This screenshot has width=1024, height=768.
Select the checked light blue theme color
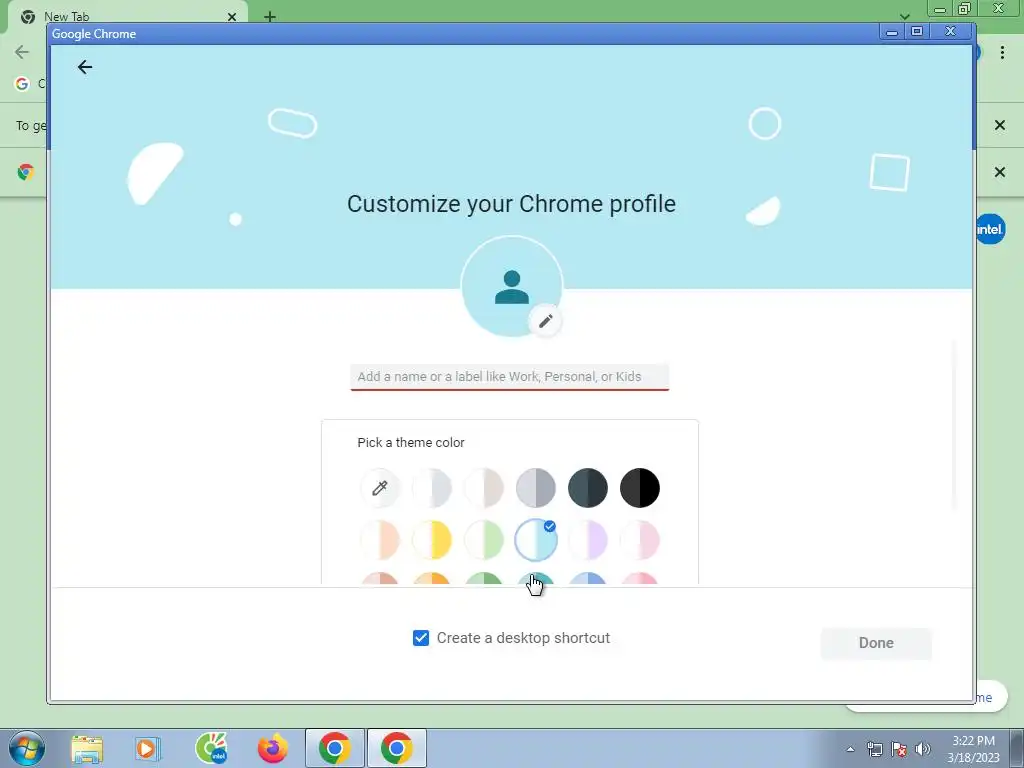(x=536, y=540)
